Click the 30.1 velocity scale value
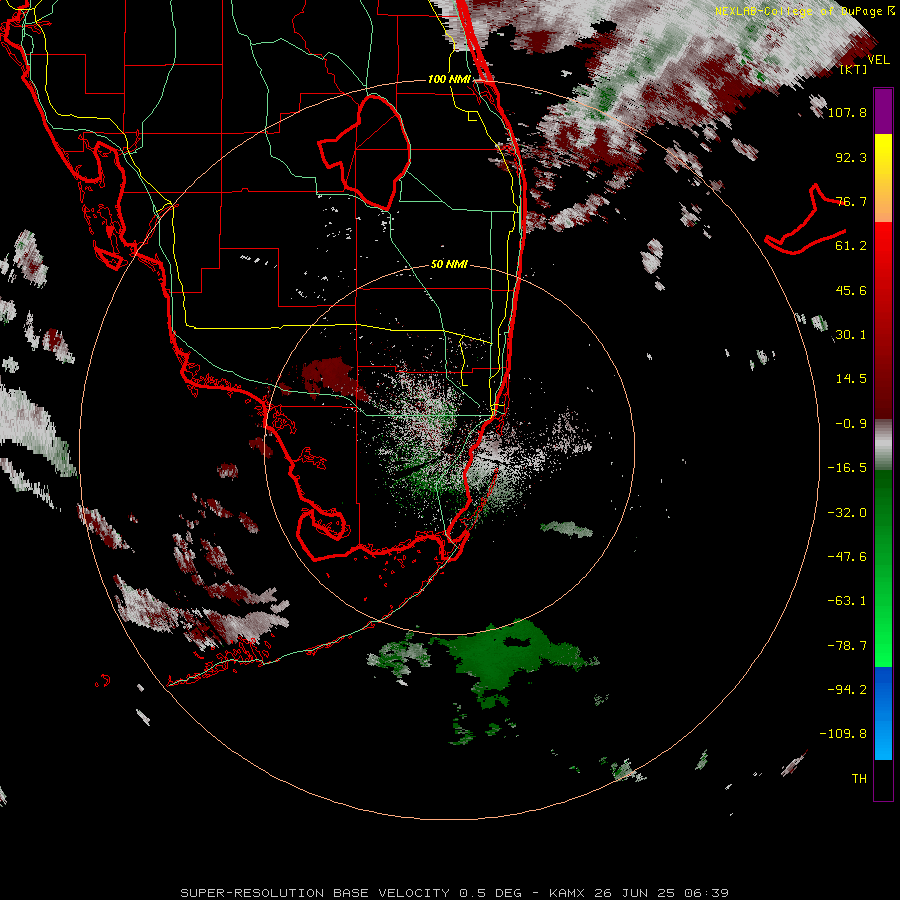The image size is (900, 900). (851, 335)
